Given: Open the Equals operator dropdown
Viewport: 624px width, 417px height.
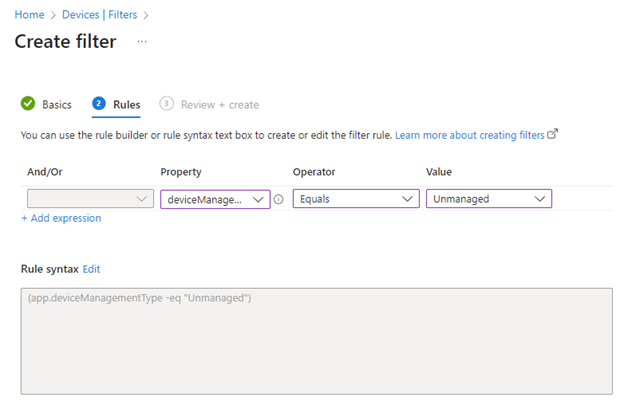Looking at the screenshot, I should point(355,199).
